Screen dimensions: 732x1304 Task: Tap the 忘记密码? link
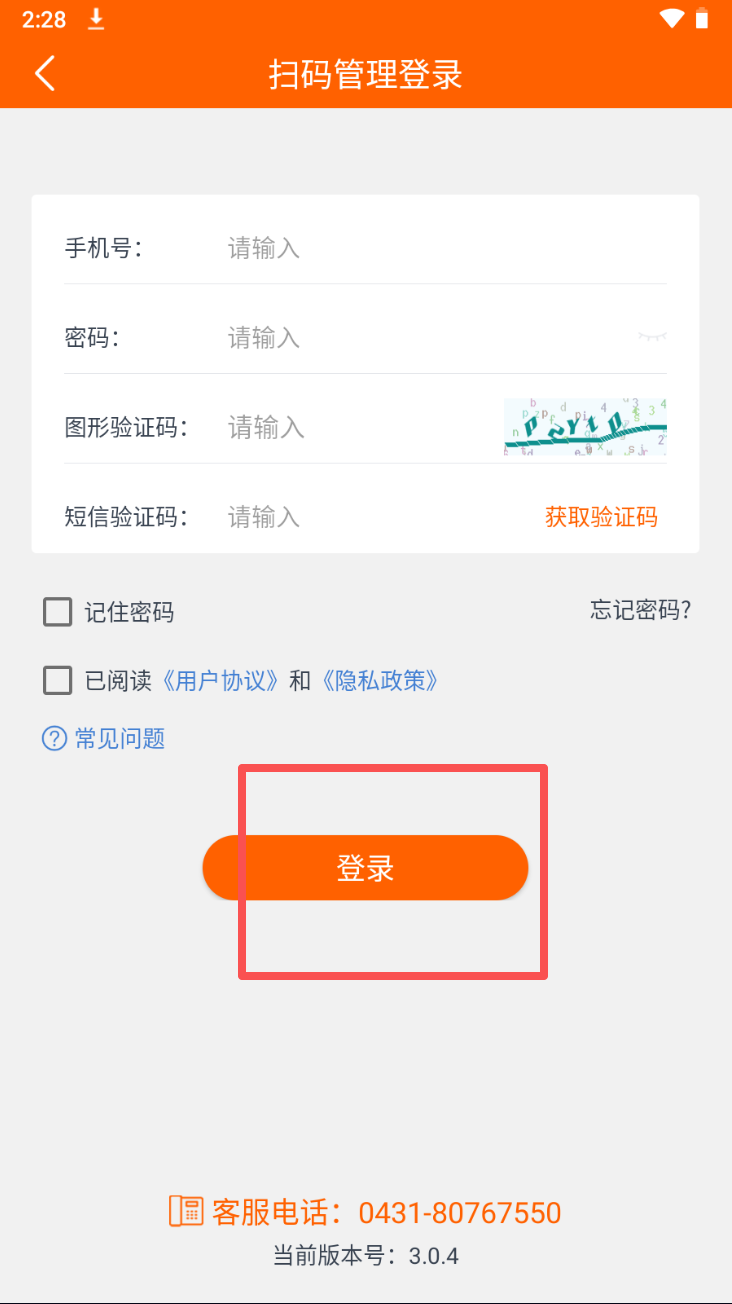coord(640,610)
